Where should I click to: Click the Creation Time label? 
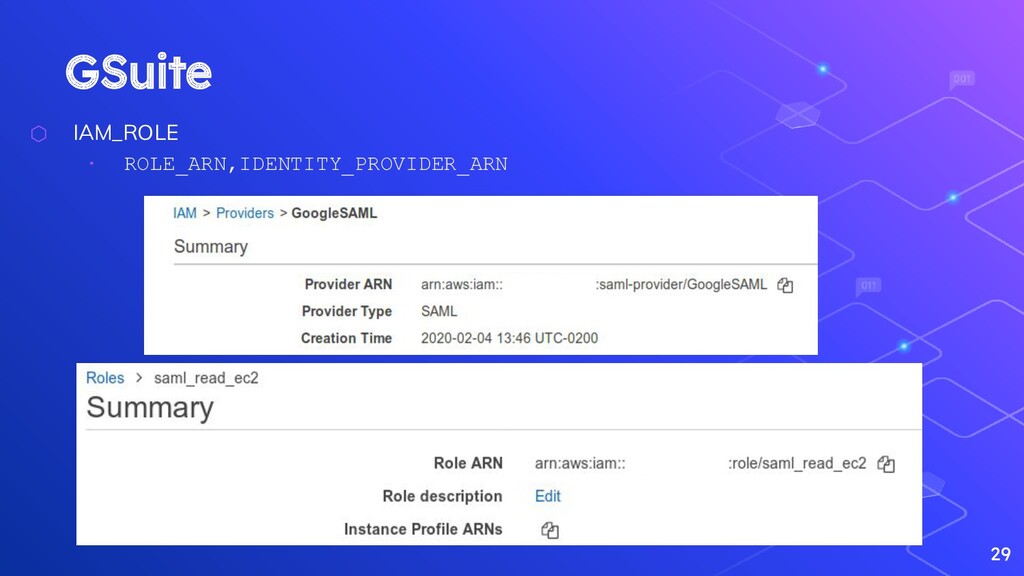tap(346, 338)
